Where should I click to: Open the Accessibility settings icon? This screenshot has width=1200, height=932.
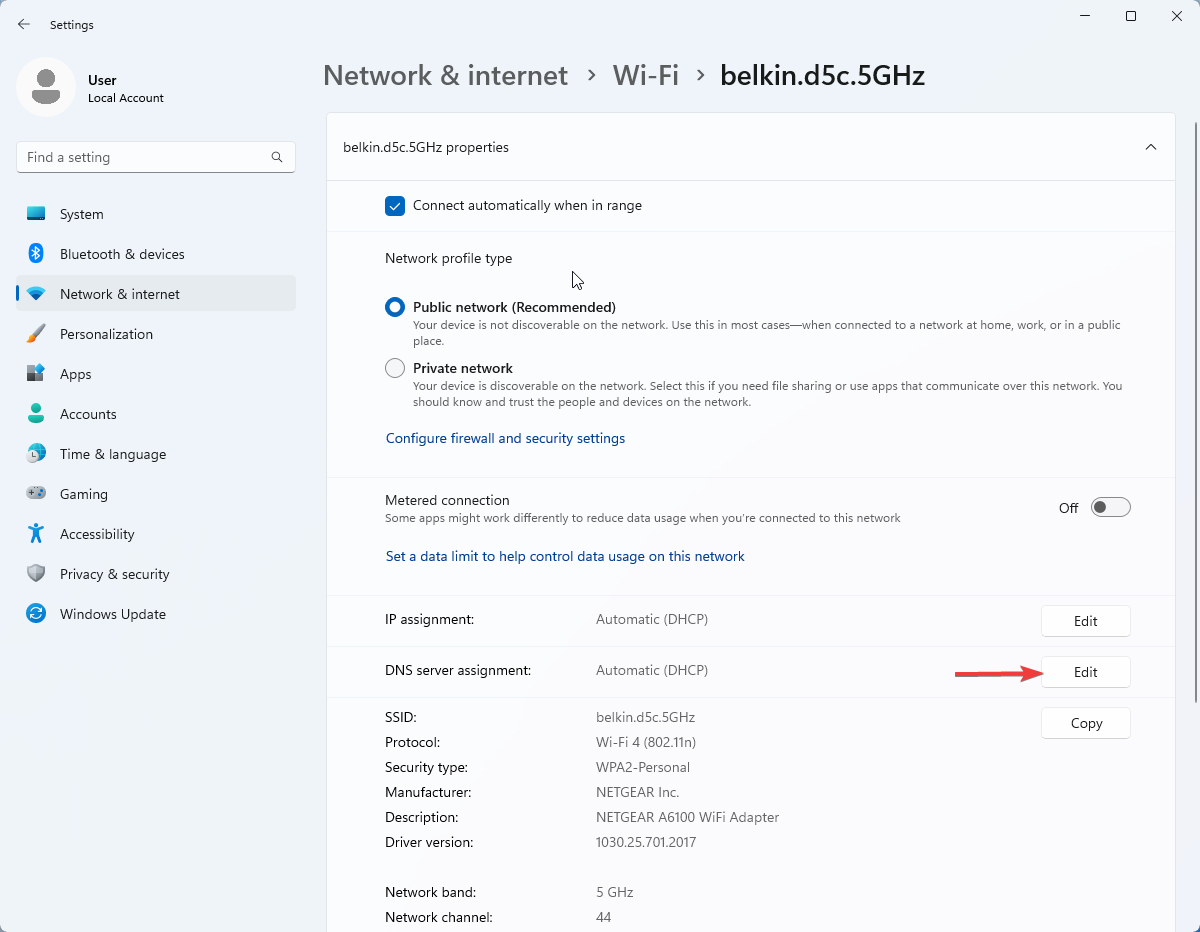point(36,533)
